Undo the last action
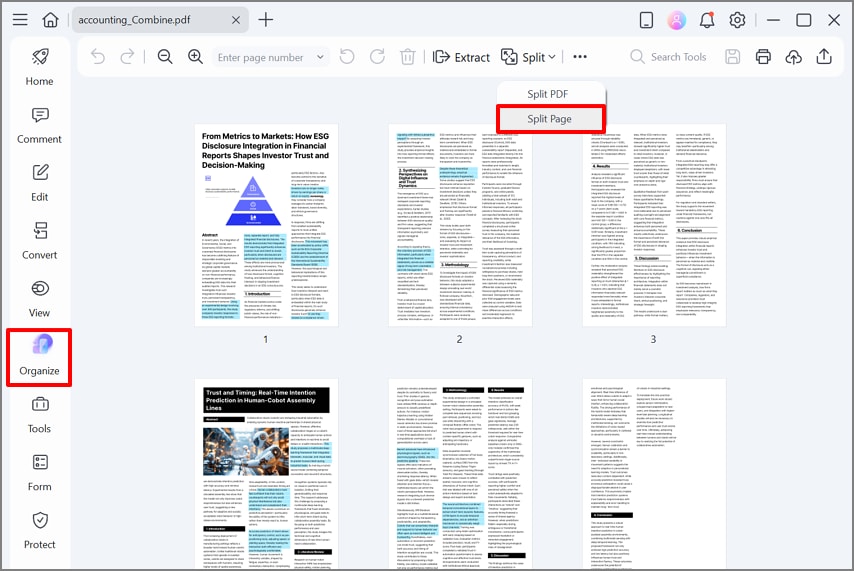The height and width of the screenshot is (571, 854). (x=98, y=57)
